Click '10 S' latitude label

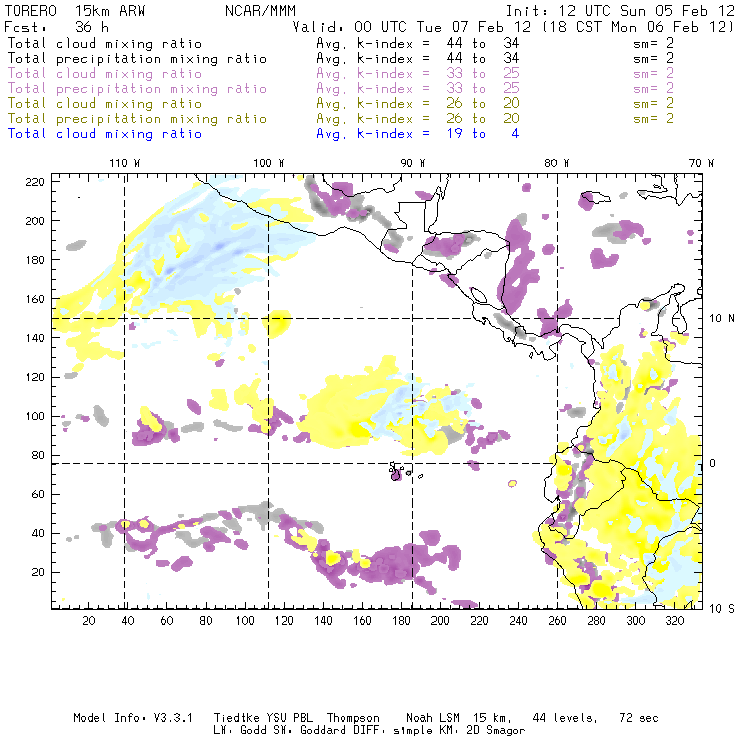[x=722, y=609]
